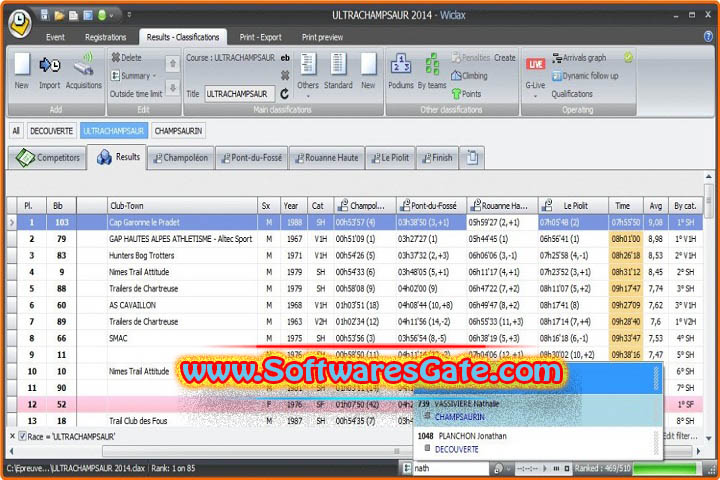Open dropdown arrow next to status search icon
720x480 pixels.
pyautogui.click(x=508, y=469)
